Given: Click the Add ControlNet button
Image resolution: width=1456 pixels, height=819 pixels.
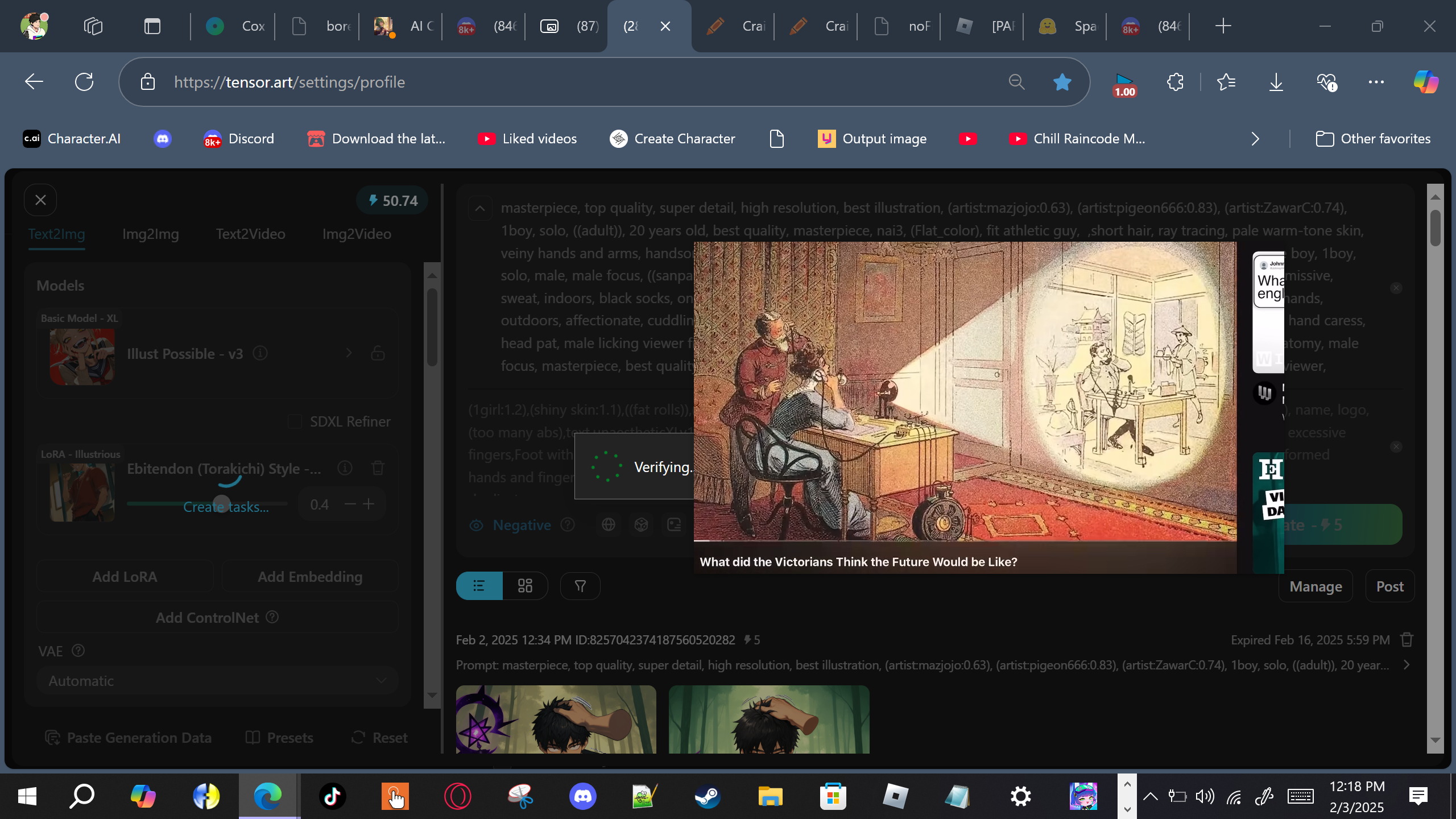Looking at the screenshot, I should click(217, 618).
